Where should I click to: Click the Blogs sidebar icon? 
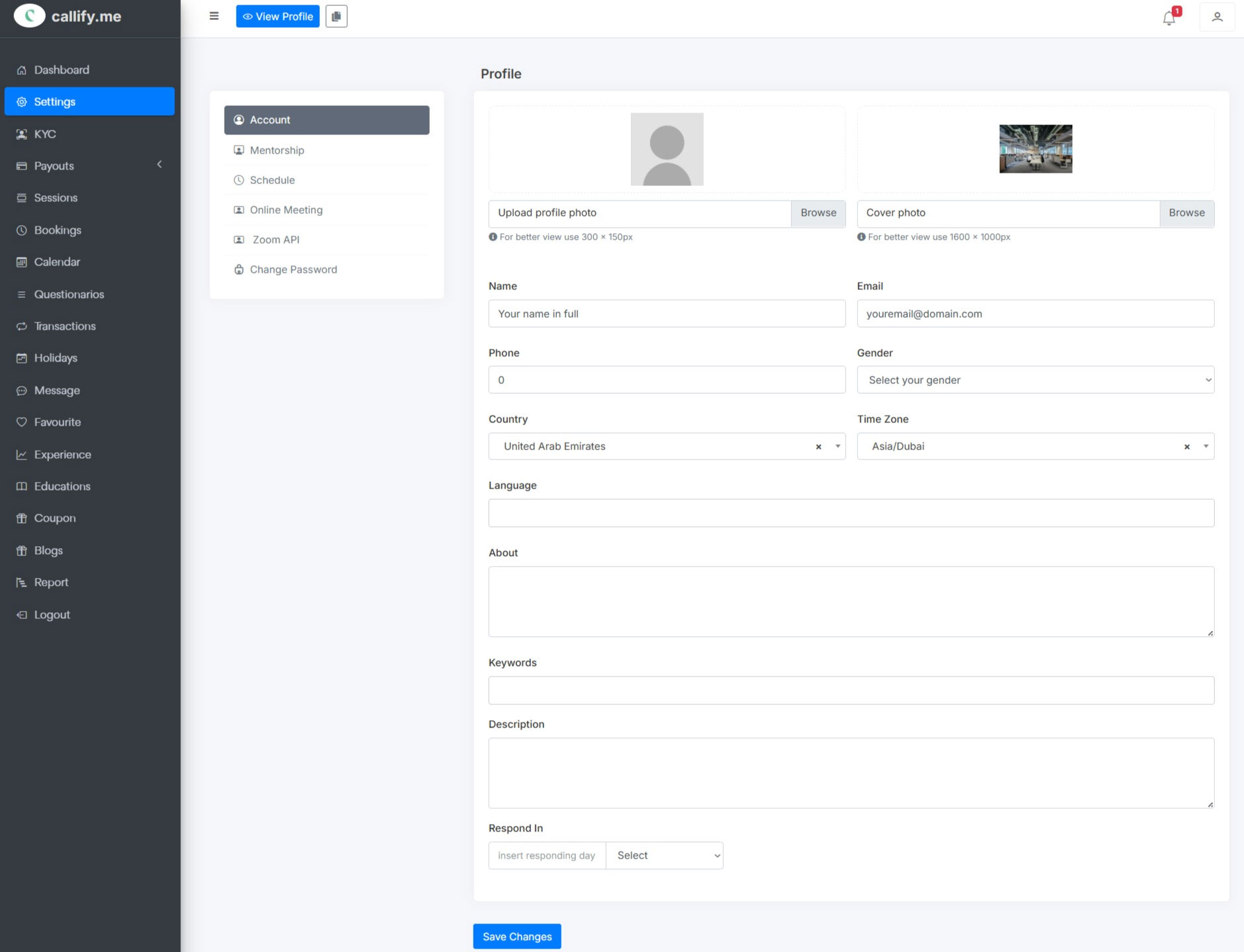point(22,551)
